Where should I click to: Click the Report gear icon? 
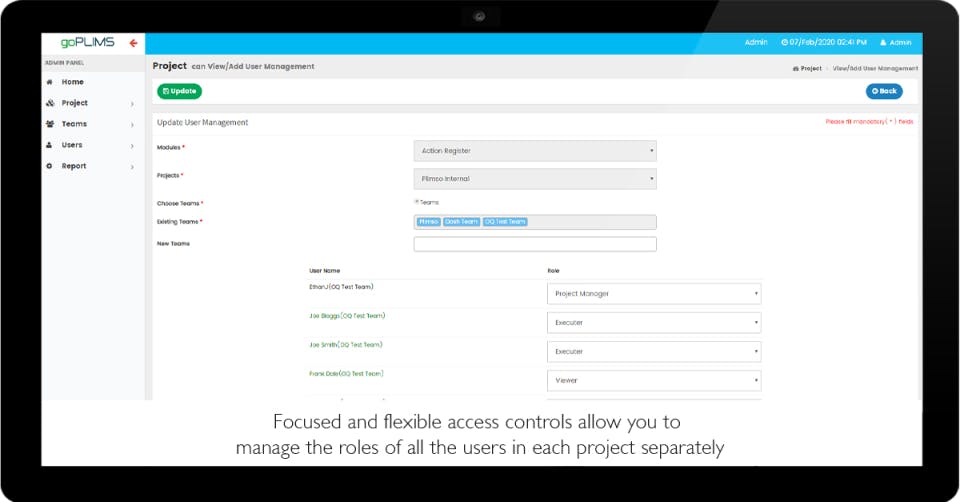point(50,166)
